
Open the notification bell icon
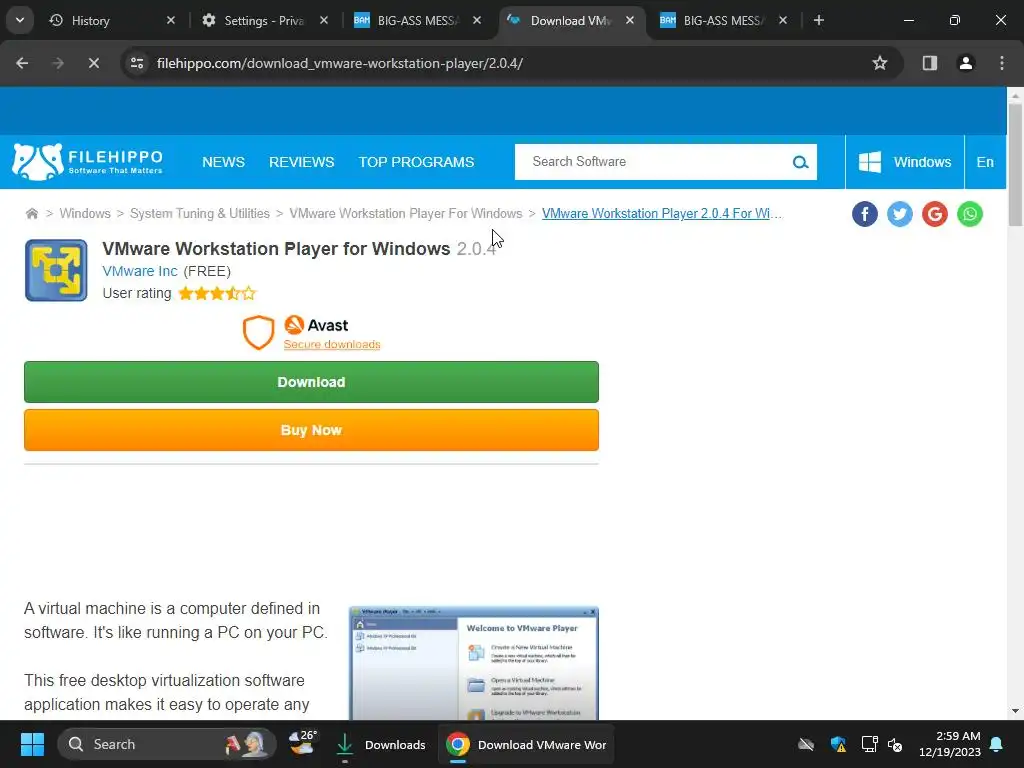997,744
